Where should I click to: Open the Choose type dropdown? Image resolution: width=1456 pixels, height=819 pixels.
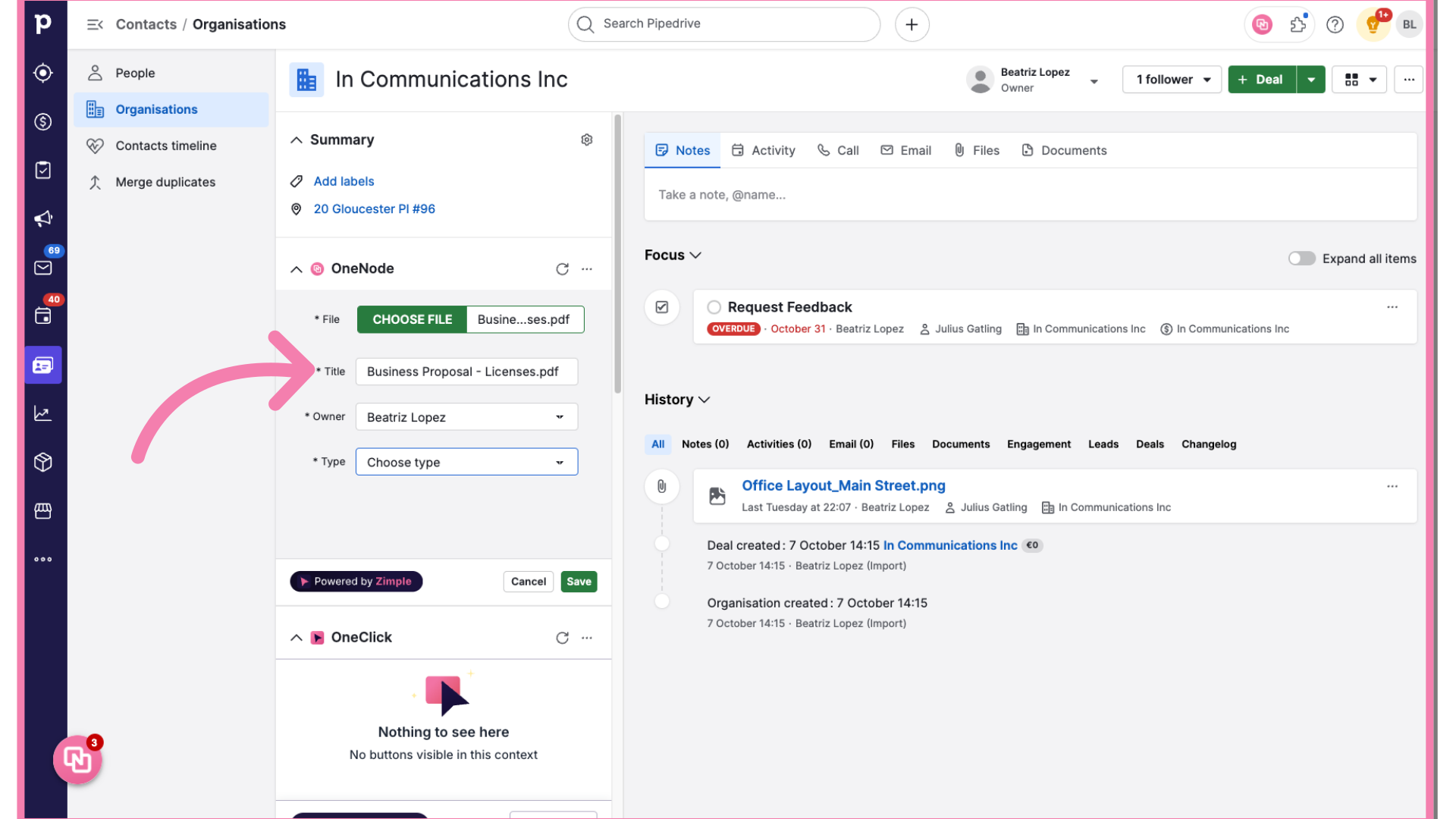(466, 462)
